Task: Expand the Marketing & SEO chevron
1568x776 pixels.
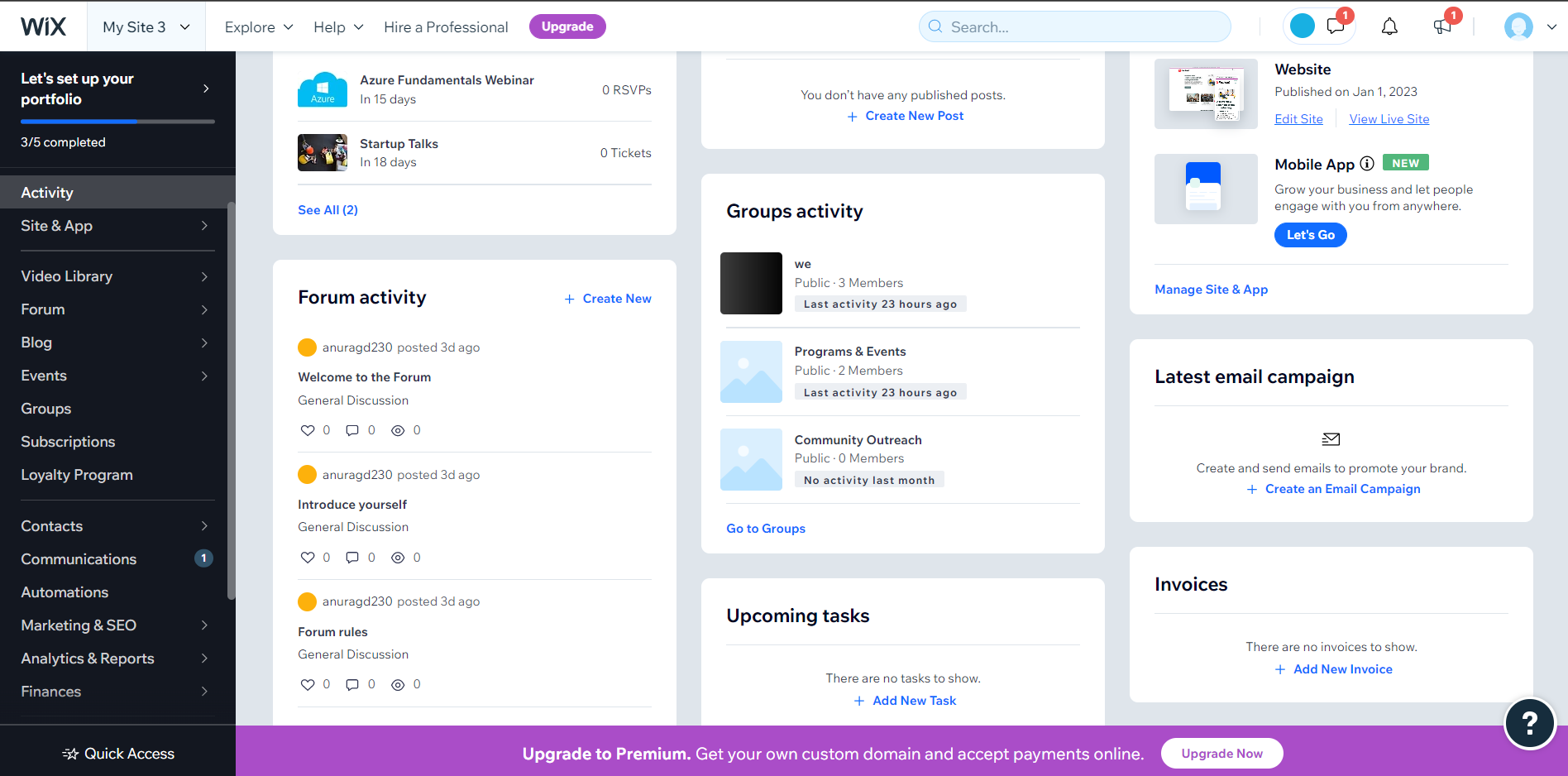Action: tap(204, 625)
